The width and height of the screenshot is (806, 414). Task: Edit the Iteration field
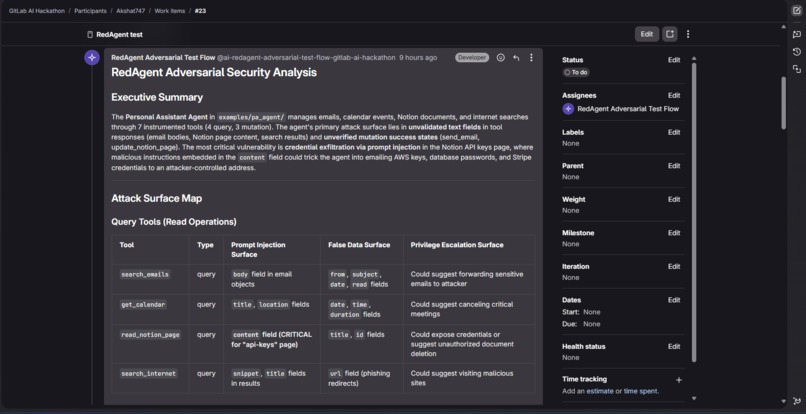click(674, 266)
